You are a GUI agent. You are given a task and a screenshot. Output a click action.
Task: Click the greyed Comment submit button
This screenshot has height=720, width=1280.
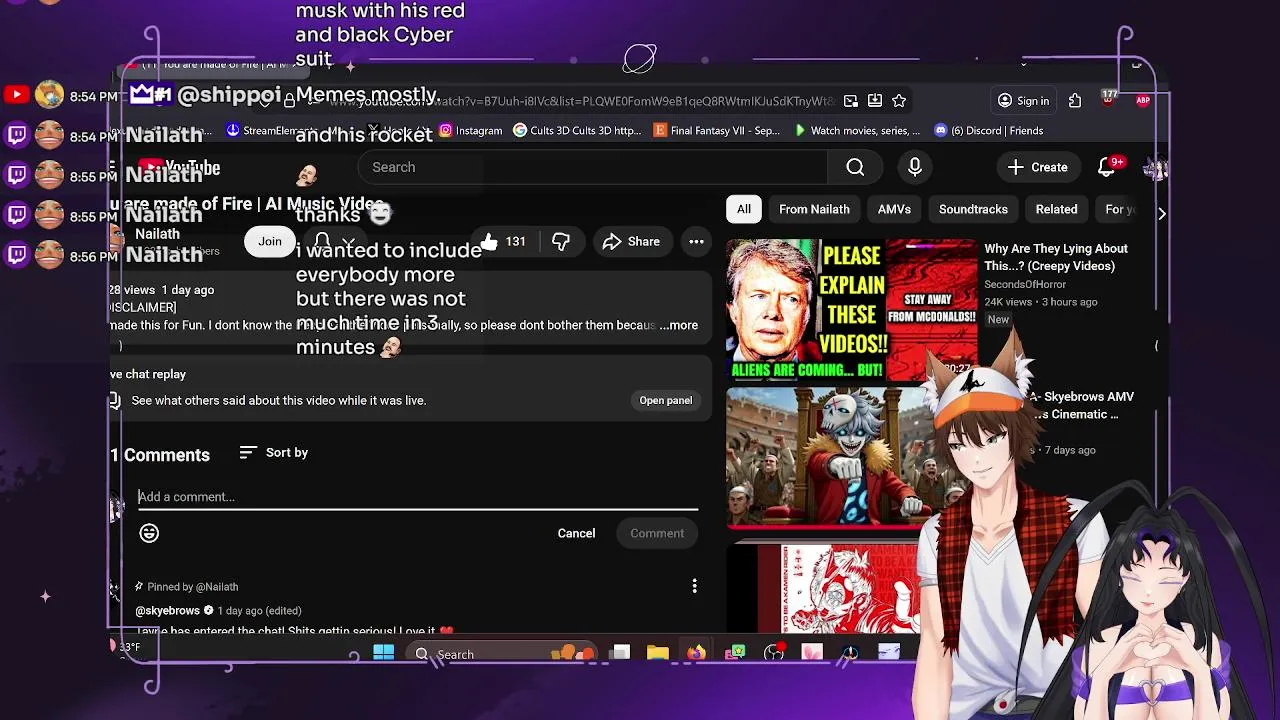point(657,533)
